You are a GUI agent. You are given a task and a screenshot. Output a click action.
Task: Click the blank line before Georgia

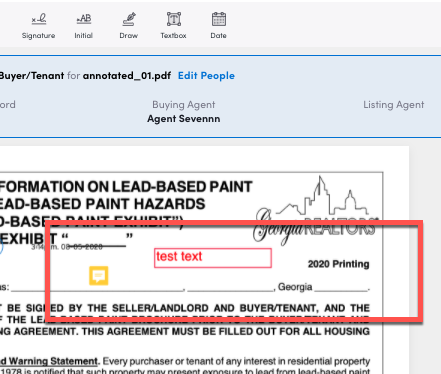[x=230, y=288]
